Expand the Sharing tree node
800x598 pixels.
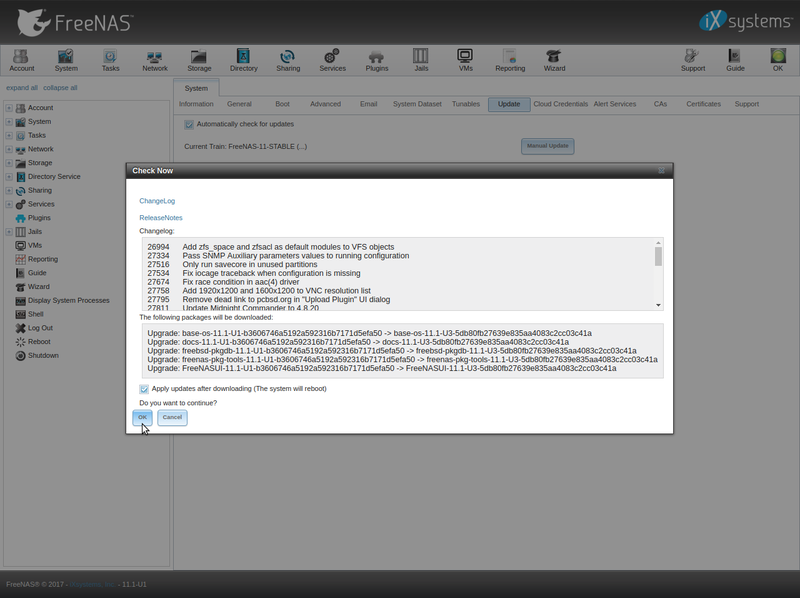click(9, 190)
